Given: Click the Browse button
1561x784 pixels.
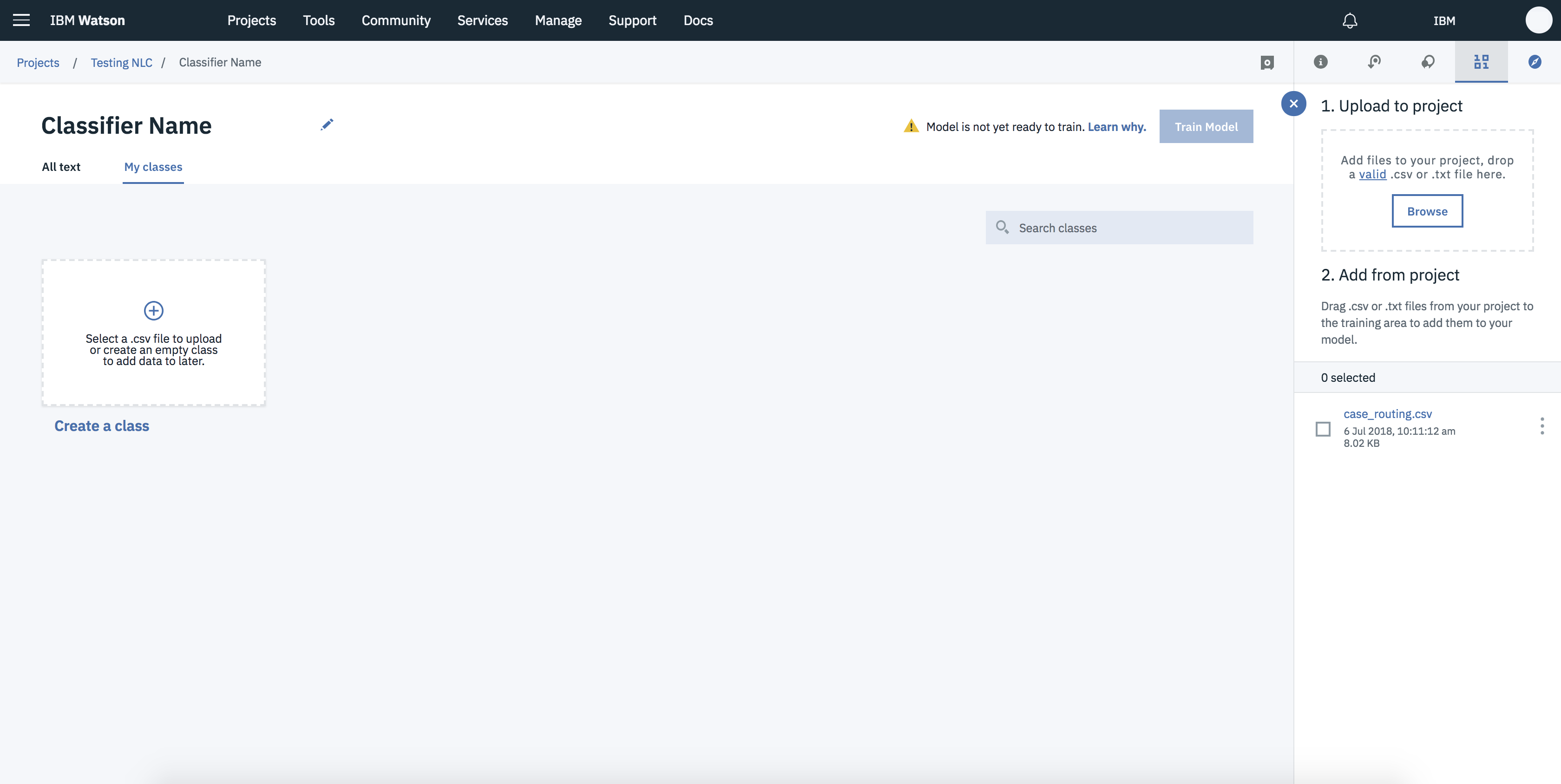Looking at the screenshot, I should point(1427,211).
